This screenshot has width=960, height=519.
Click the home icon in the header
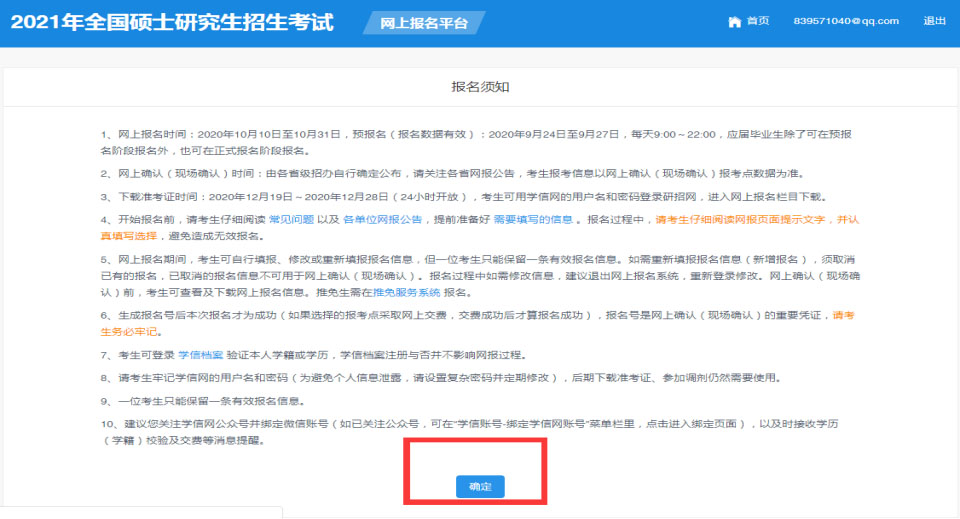click(x=735, y=21)
